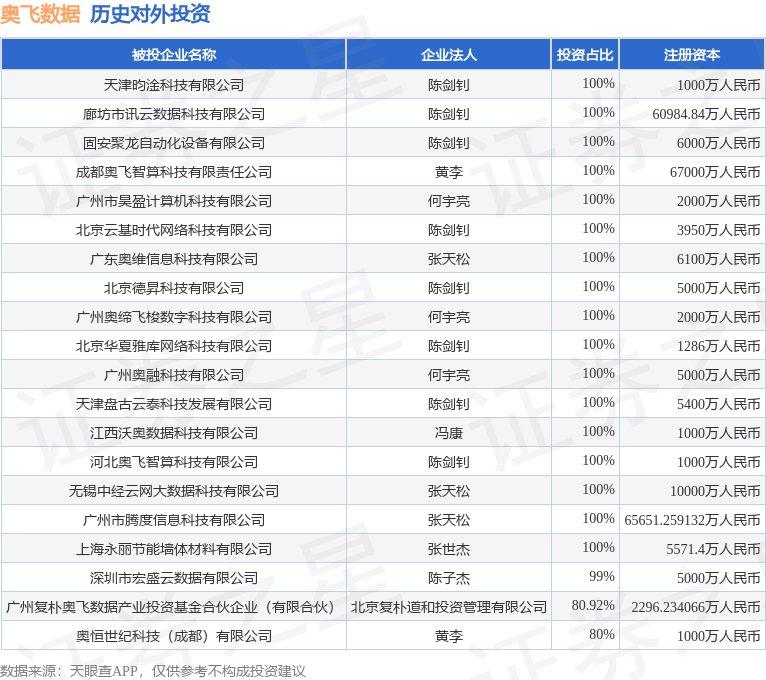The width and height of the screenshot is (766, 680).
Task: Click legal person 北京复朴道和投资管理有限公司
Action: [x=448, y=607]
